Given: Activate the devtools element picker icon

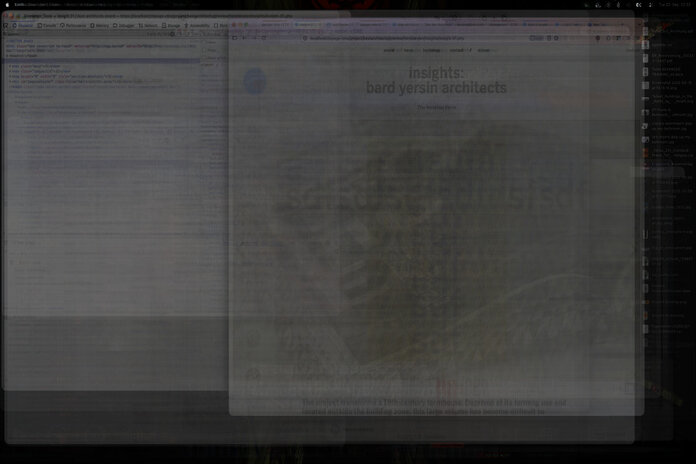Looking at the screenshot, I should [7, 26].
